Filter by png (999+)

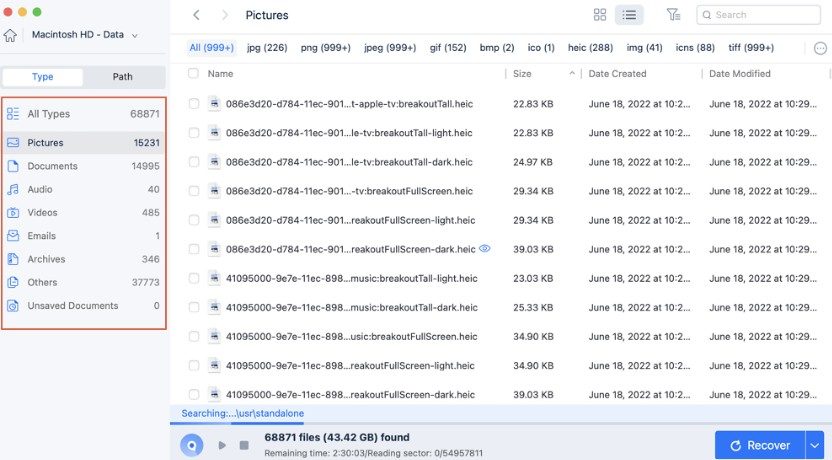coord(325,48)
